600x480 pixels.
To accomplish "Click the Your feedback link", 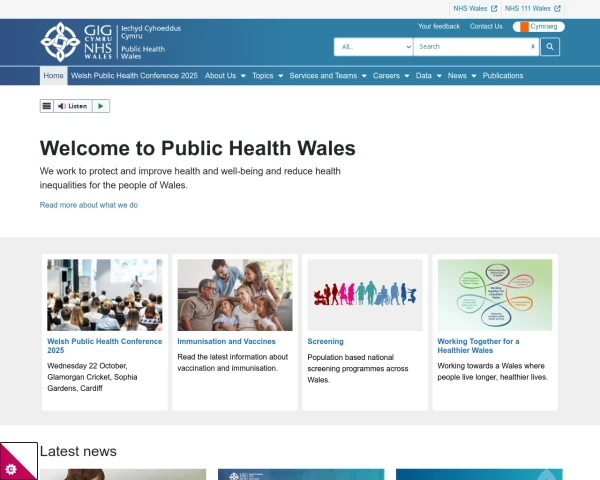I will click(439, 26).
